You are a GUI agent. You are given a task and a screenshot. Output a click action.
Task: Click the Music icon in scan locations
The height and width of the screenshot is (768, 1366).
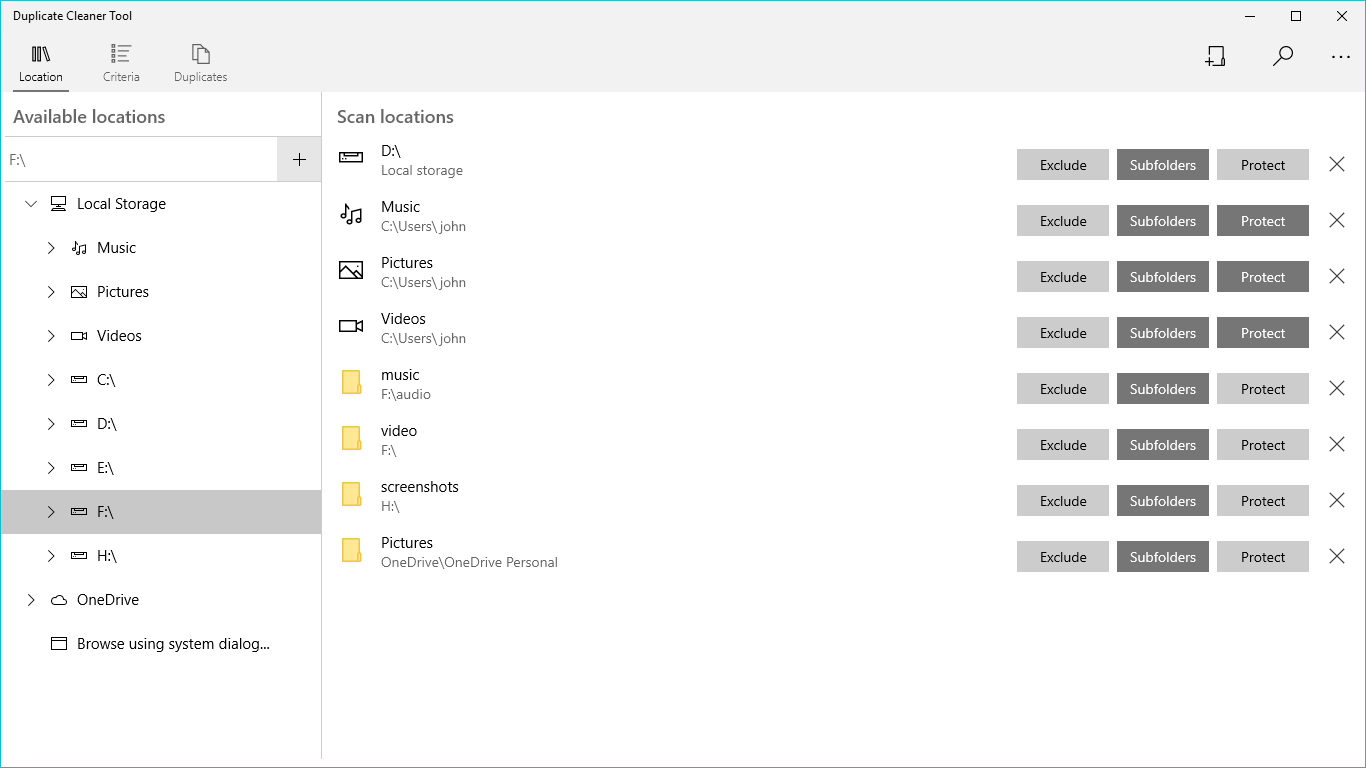pyautogui.click(x=351, y=215)
